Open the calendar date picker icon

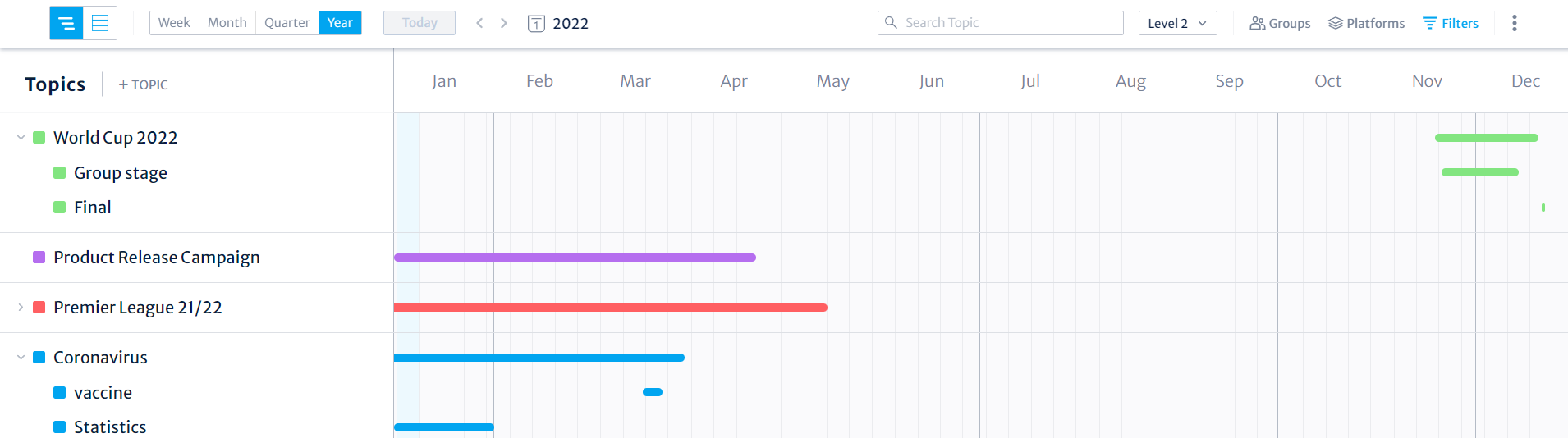[536, 23]
